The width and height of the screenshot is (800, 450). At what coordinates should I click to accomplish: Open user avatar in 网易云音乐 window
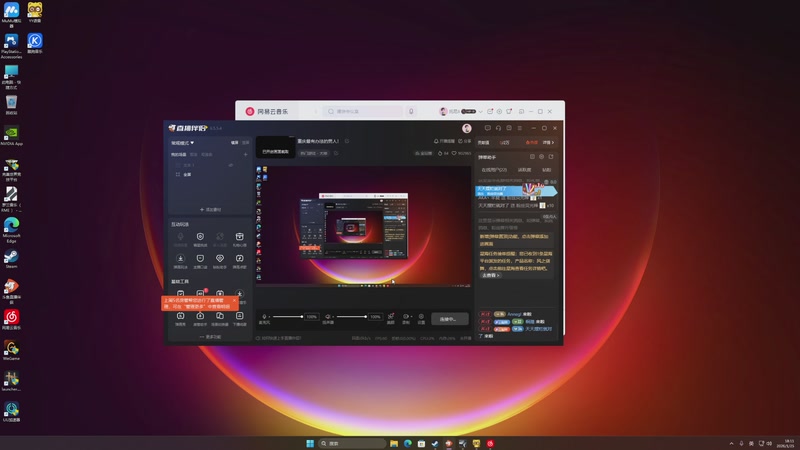[443, 111]
